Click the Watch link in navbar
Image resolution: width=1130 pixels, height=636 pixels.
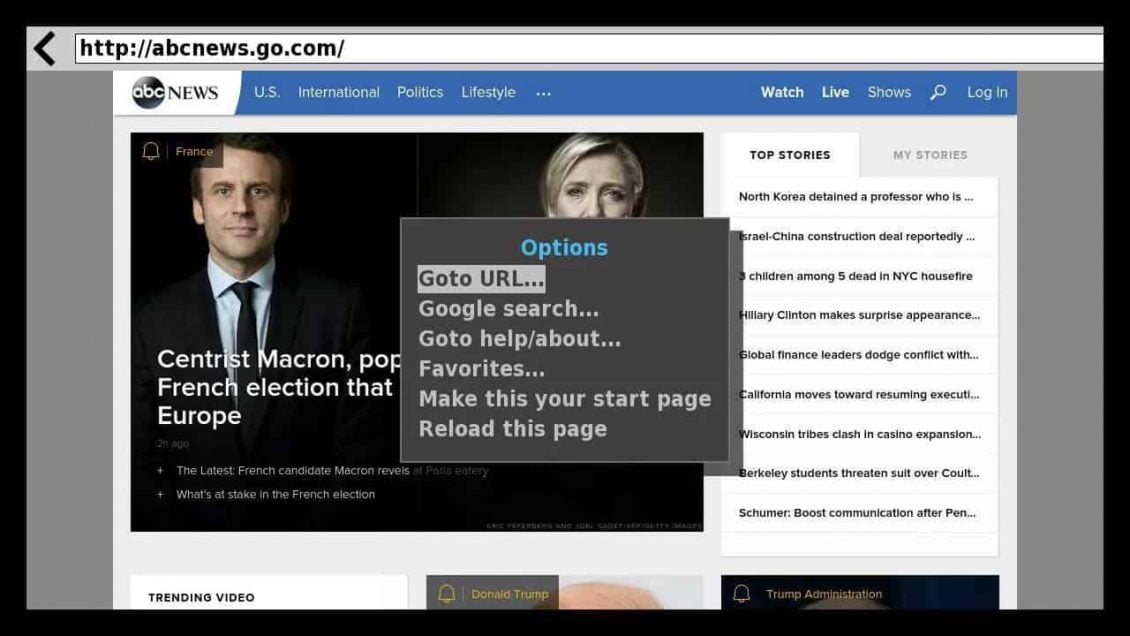click(782, 92)
